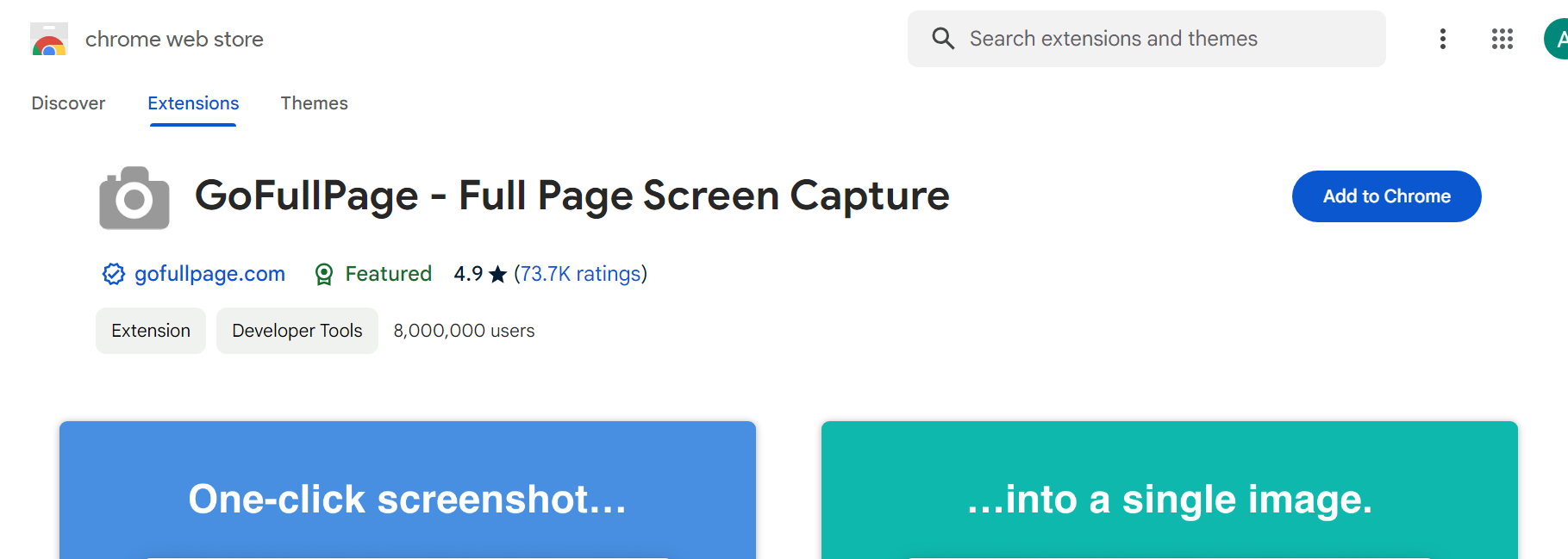The image size is (1568, 559).
Task: Click the Chrome Web Store logo icon
Action: [49, 39]
